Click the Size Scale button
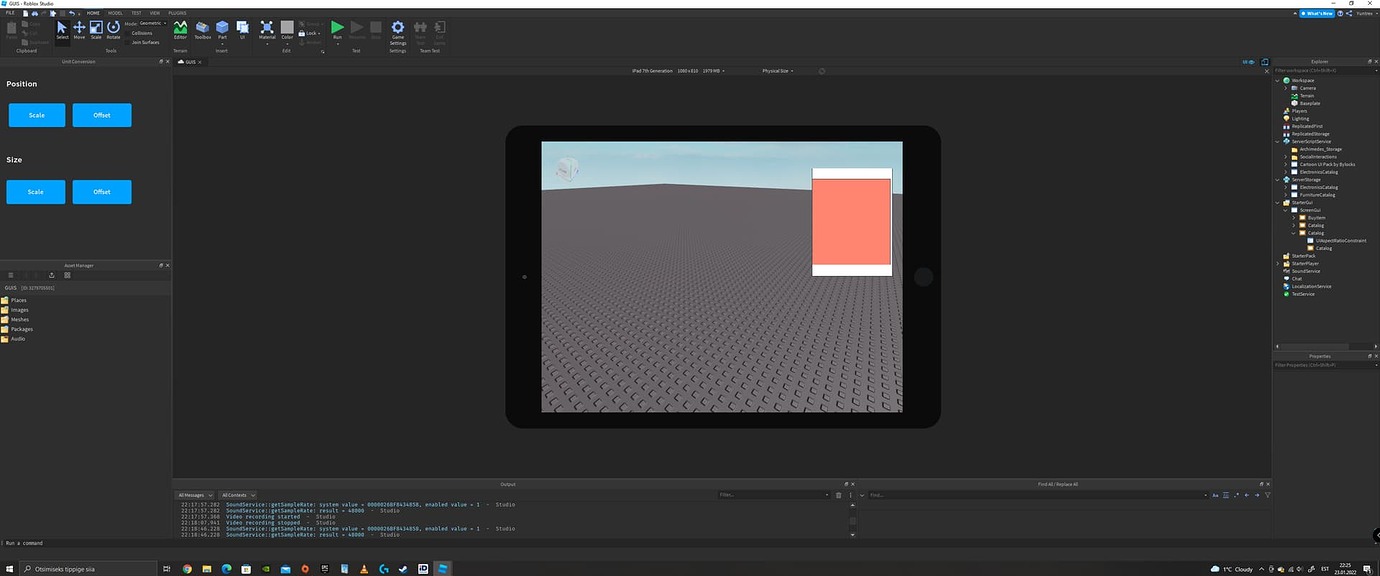 pos(36,192)
